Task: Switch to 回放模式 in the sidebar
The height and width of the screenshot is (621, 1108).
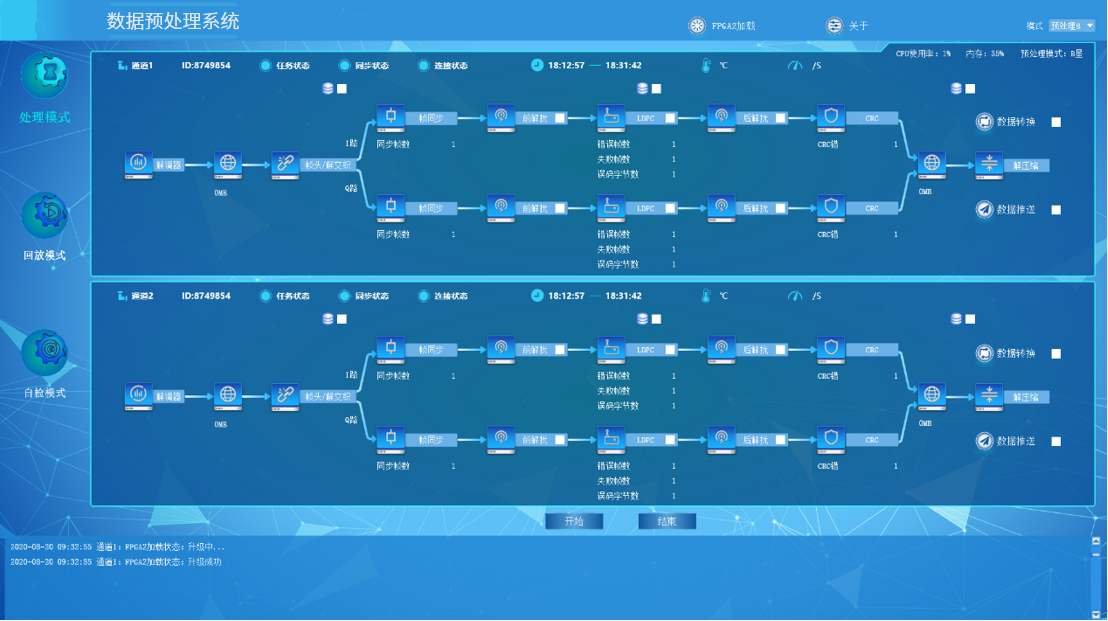Action: point(45,214)
